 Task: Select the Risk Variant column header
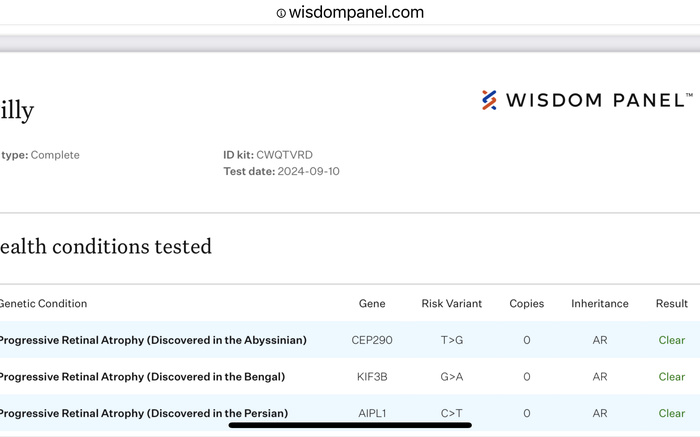click(452, 303)
